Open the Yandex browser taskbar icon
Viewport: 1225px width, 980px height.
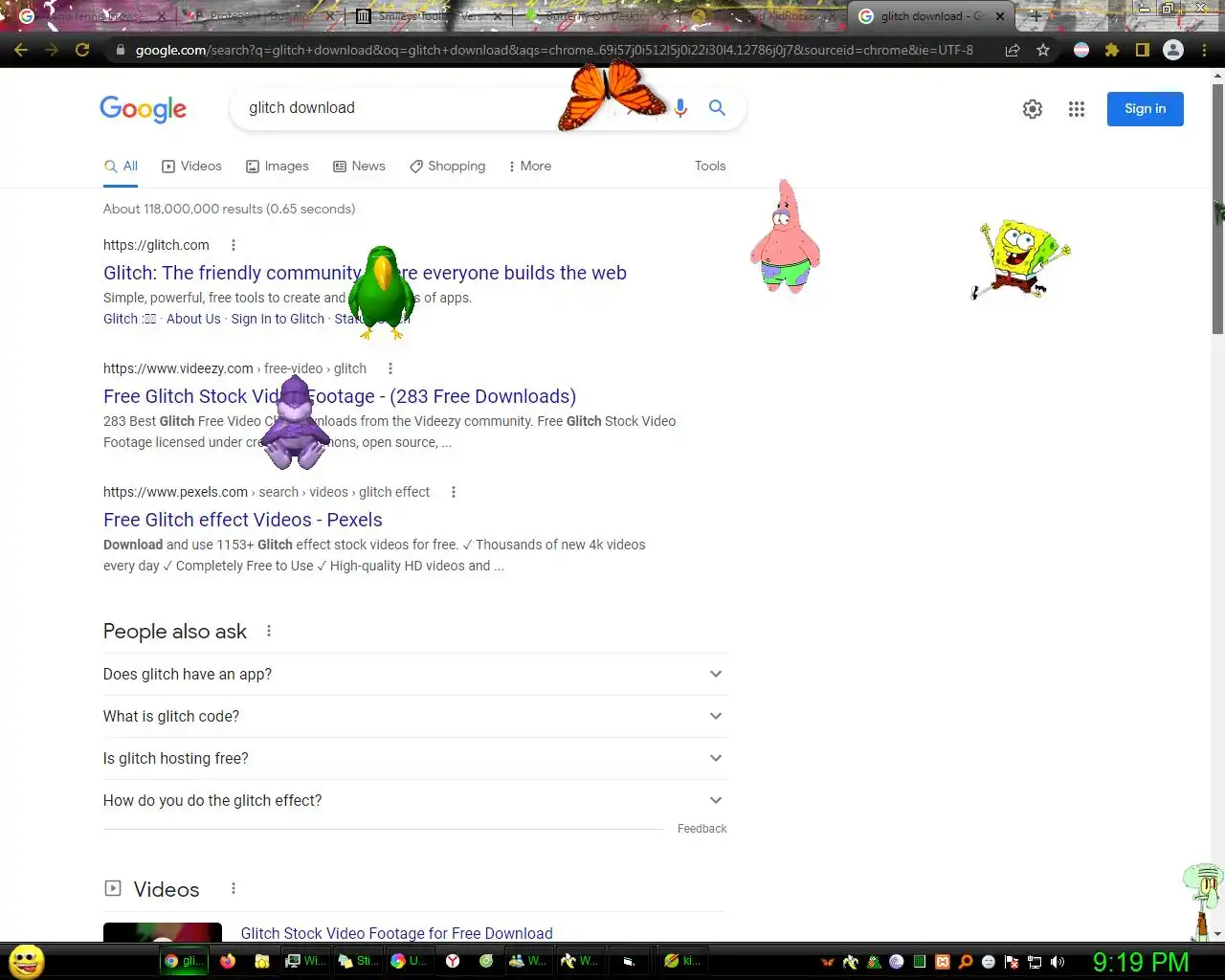click(453, 961)
